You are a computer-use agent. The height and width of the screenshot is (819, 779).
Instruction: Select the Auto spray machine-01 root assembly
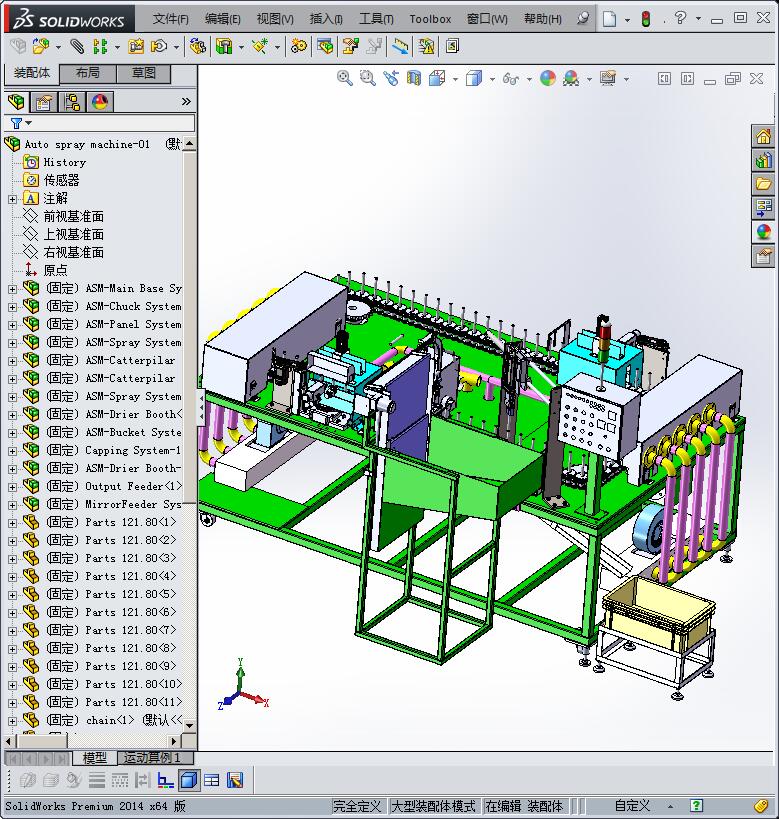[x=87, y=144]
